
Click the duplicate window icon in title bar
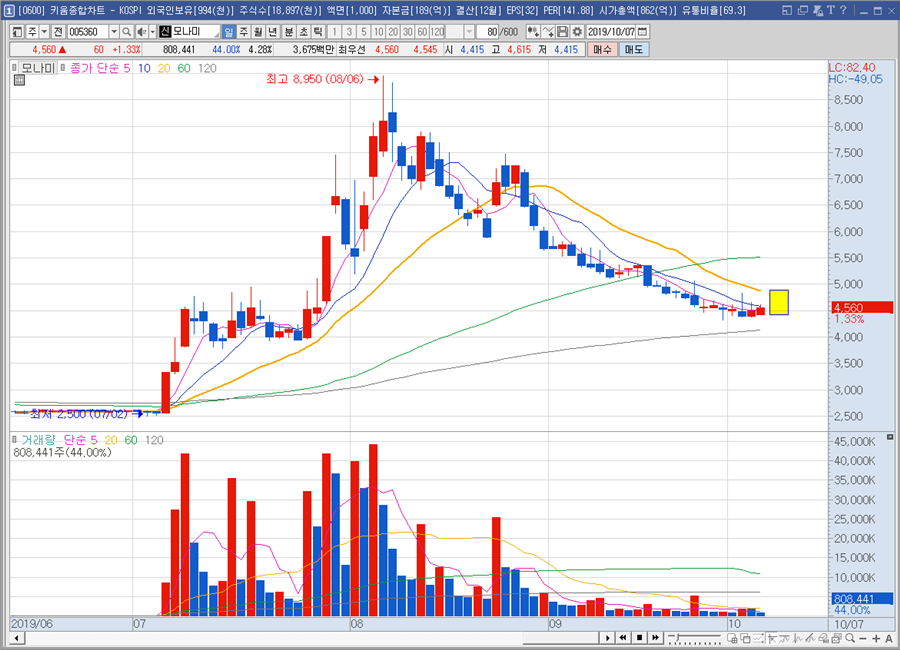pos(802,10)
